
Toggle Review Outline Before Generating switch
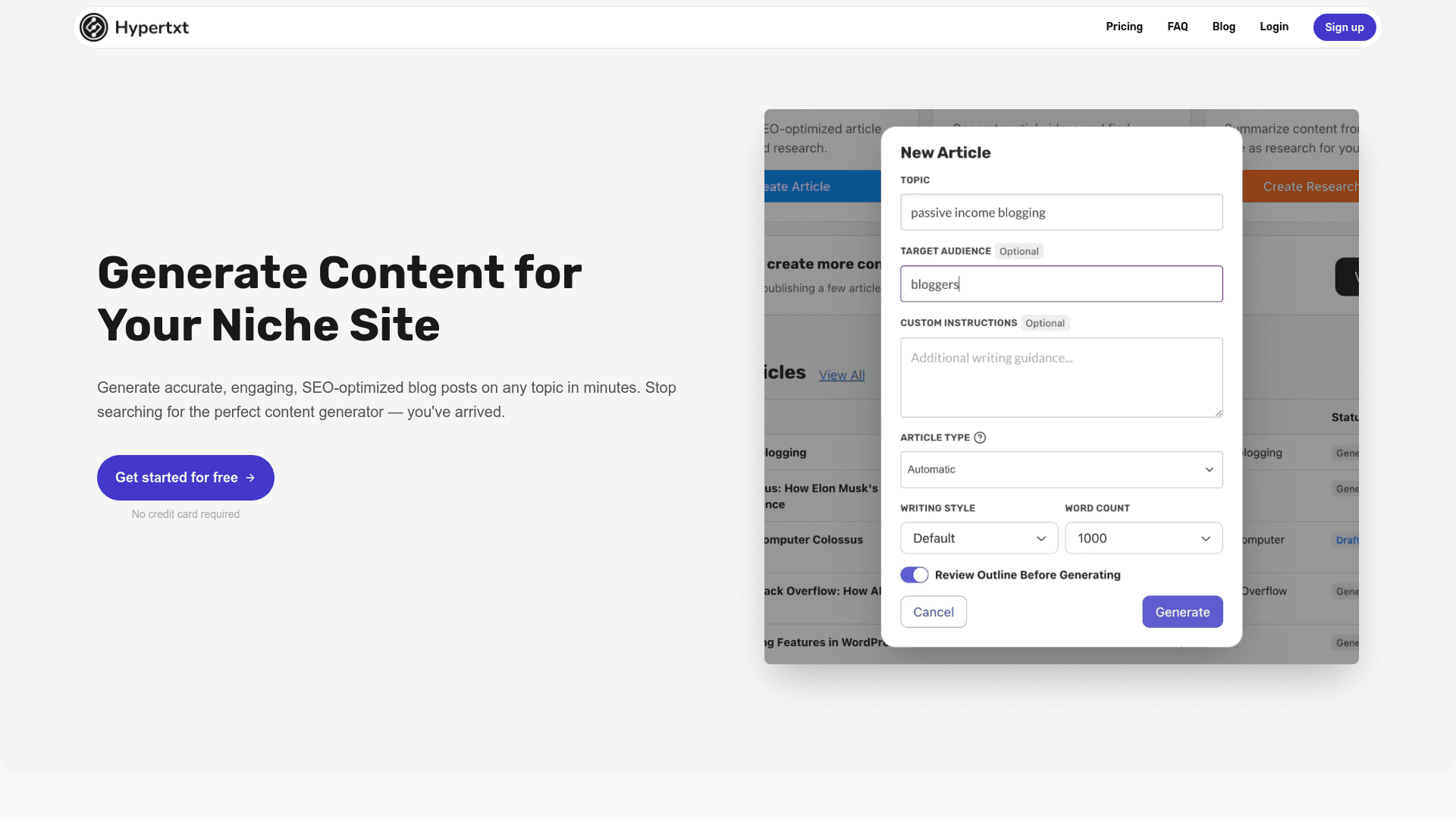[914, 575]
